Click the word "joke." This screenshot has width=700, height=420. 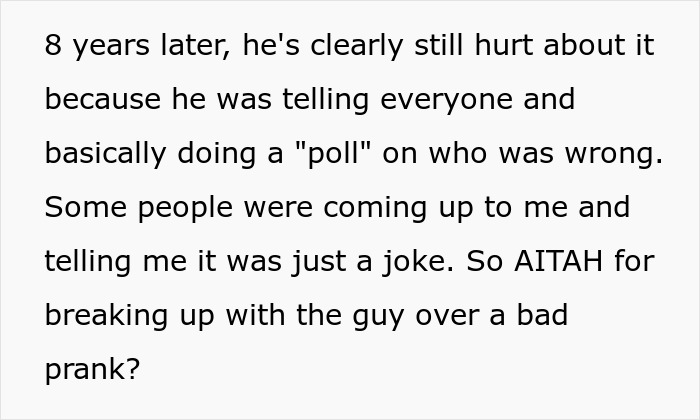pos(418,262)
